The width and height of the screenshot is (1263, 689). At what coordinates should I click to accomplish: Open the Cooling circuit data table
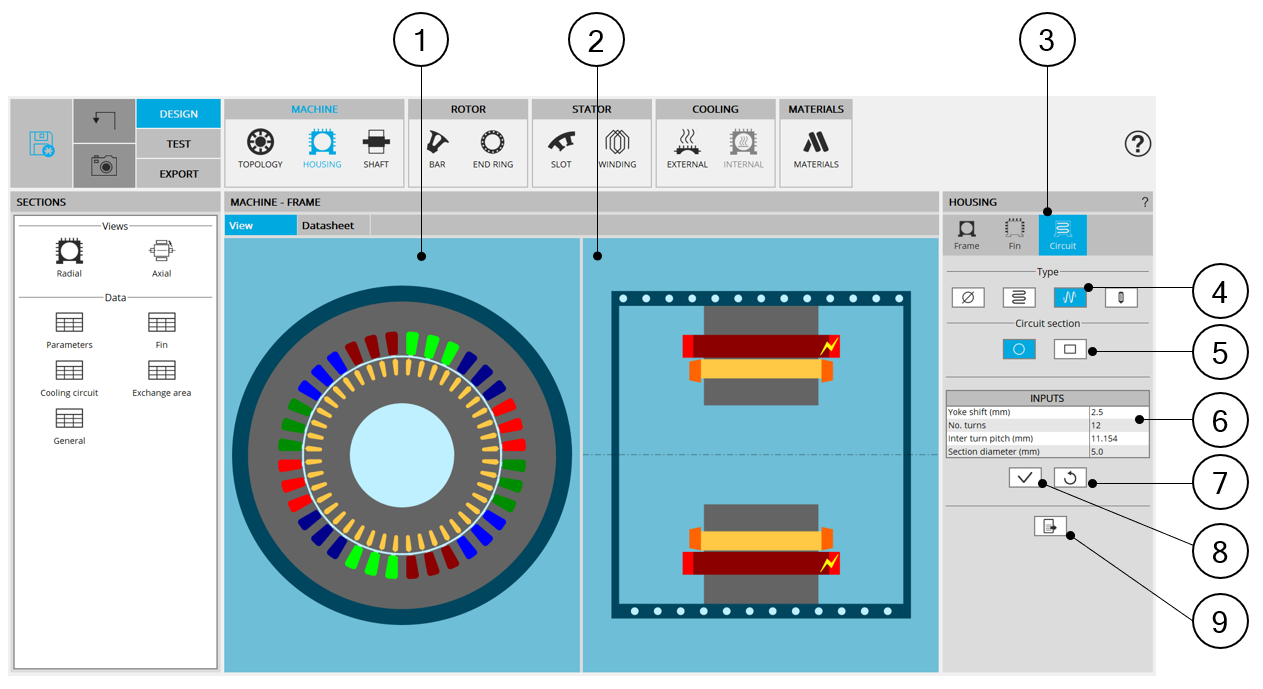(x=69, y=377)
